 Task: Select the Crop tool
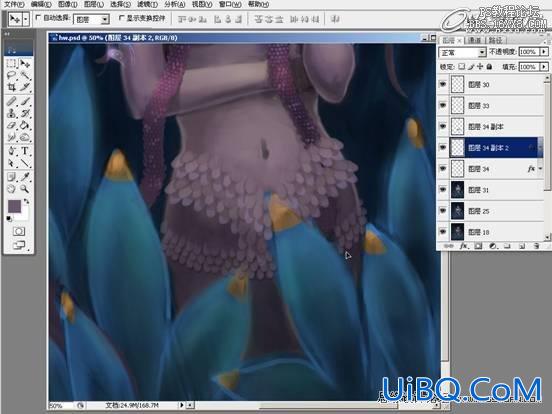coord(12,87)
